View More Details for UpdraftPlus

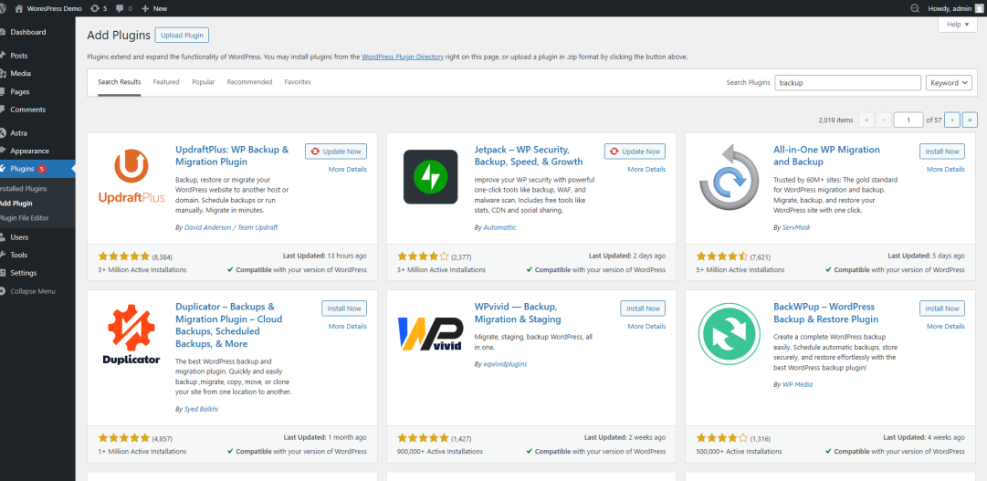[347, 169]
